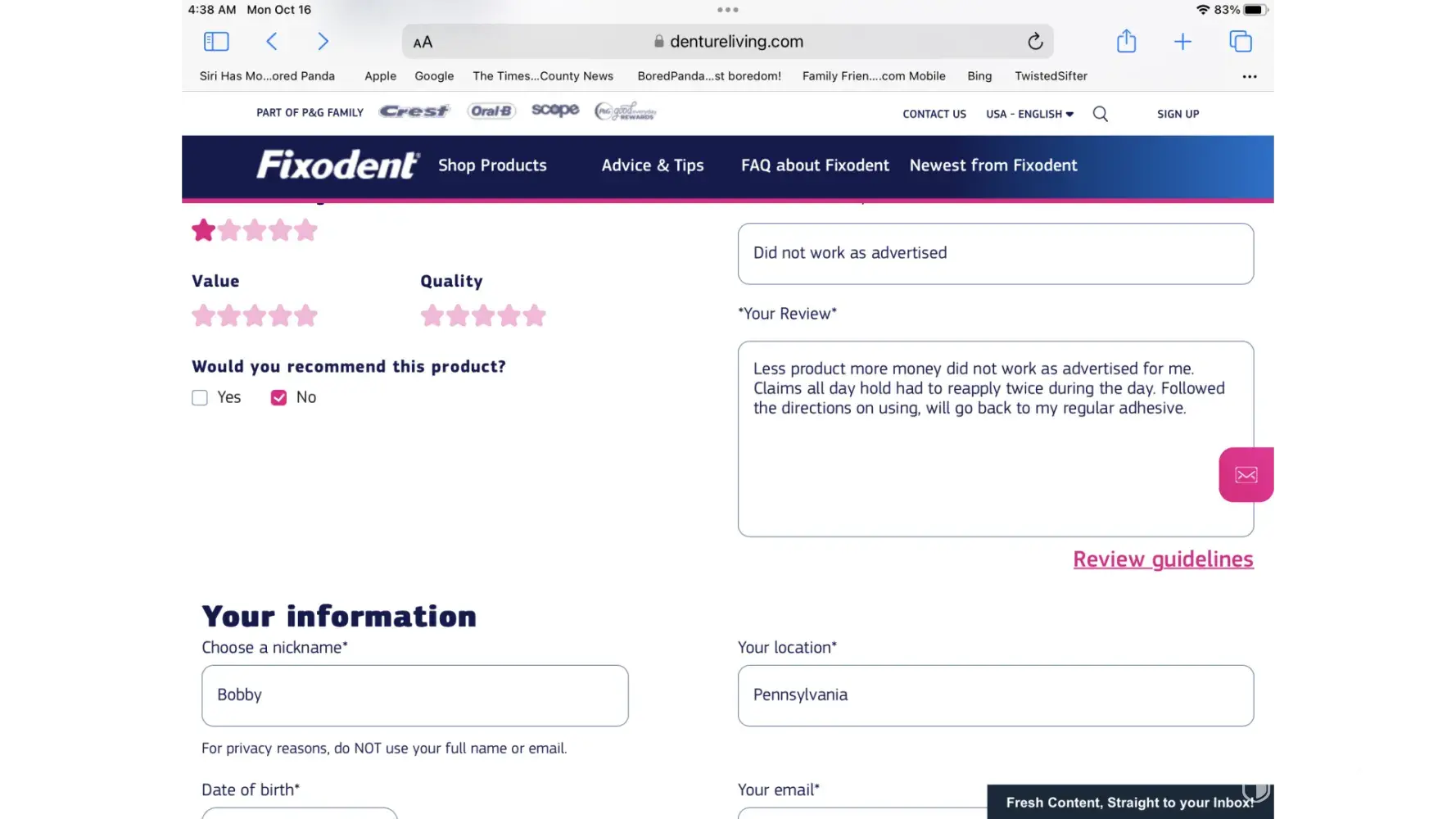
Task: Open the Advice & Tips menu
Action: click(x=653, y=165)
